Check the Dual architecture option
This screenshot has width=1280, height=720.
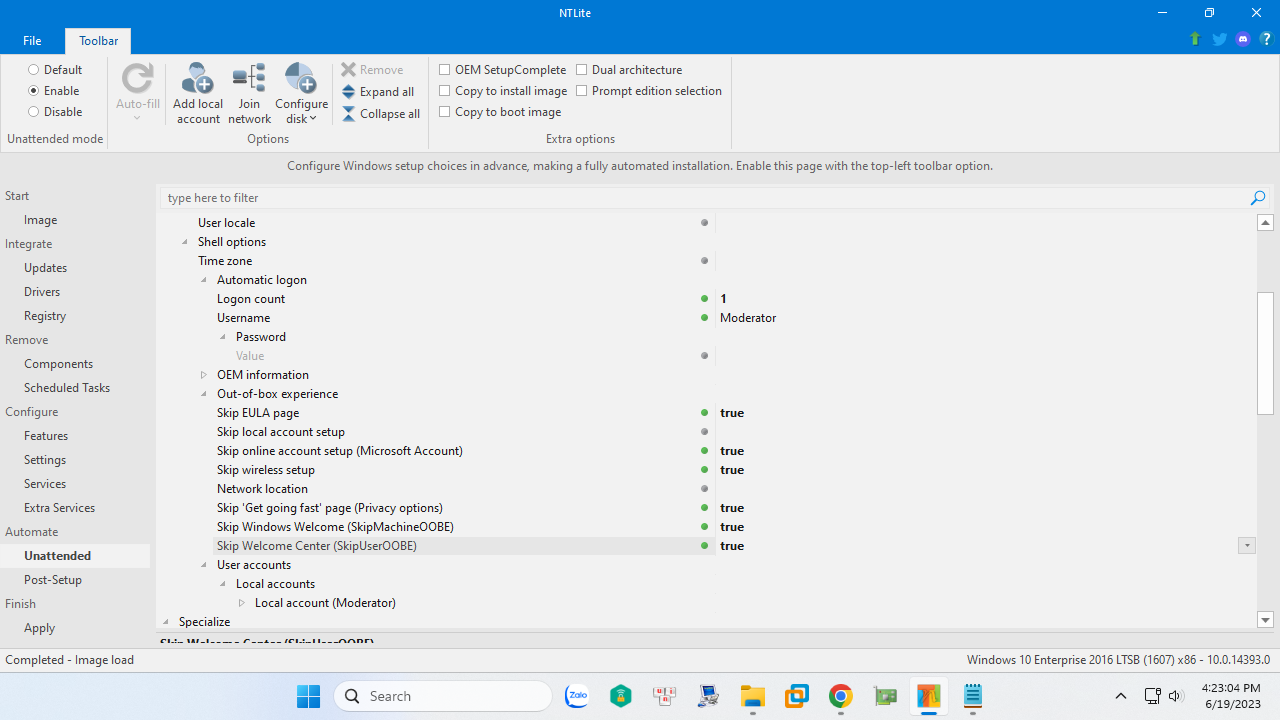pyautogui.click(x=582, y=70)
